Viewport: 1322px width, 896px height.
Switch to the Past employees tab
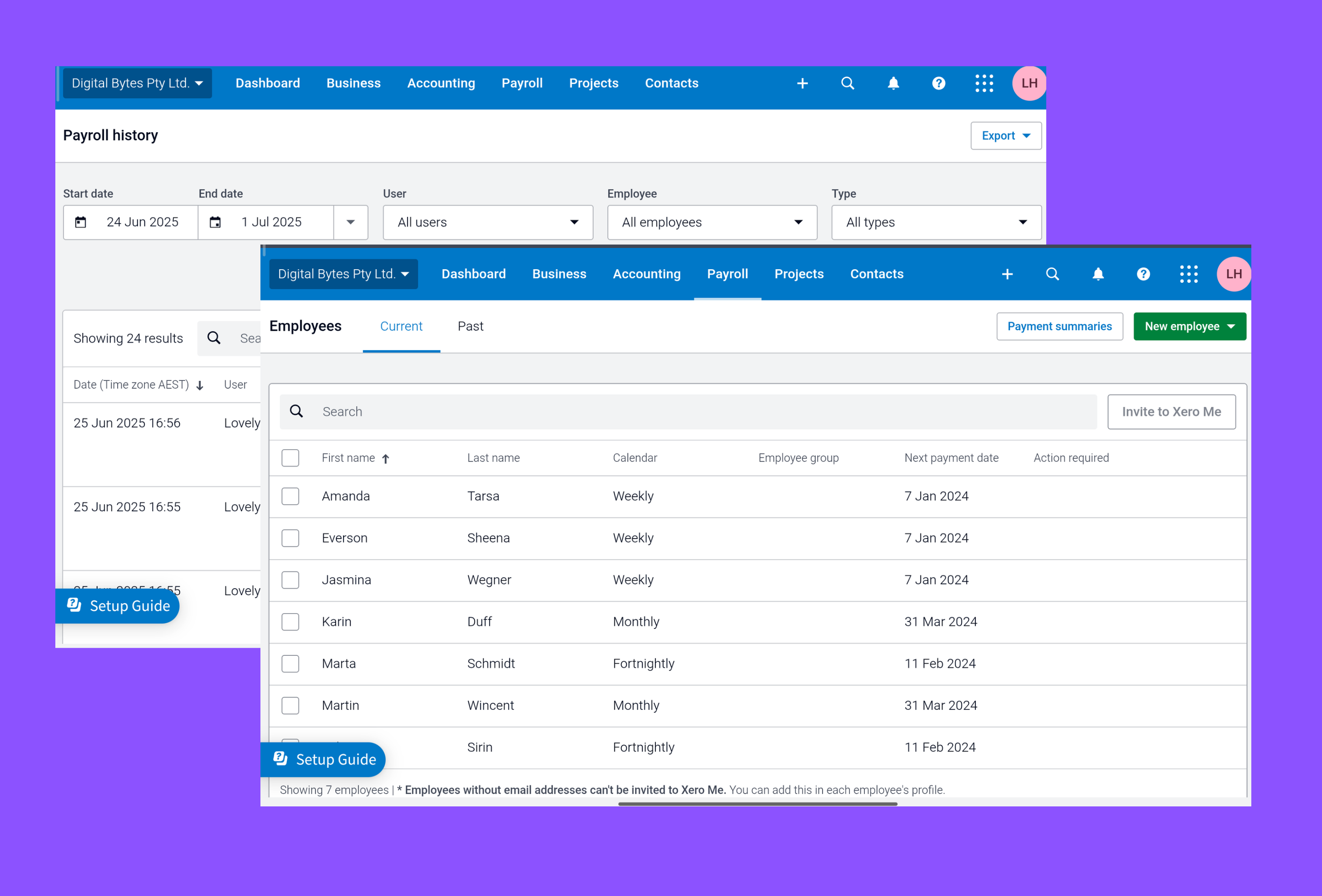pyautogui.click(x=470, y=326)
